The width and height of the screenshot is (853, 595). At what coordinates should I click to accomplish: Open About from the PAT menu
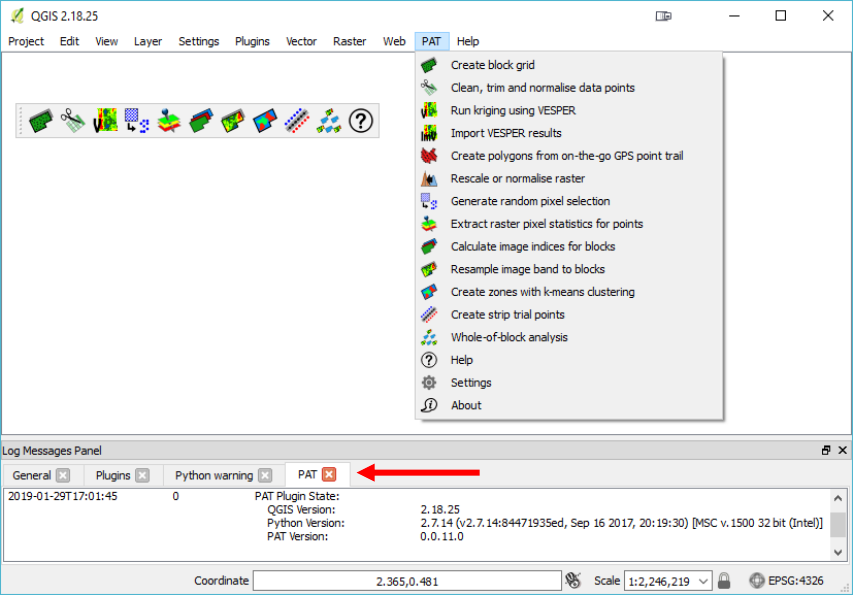(x=569, y=406)
